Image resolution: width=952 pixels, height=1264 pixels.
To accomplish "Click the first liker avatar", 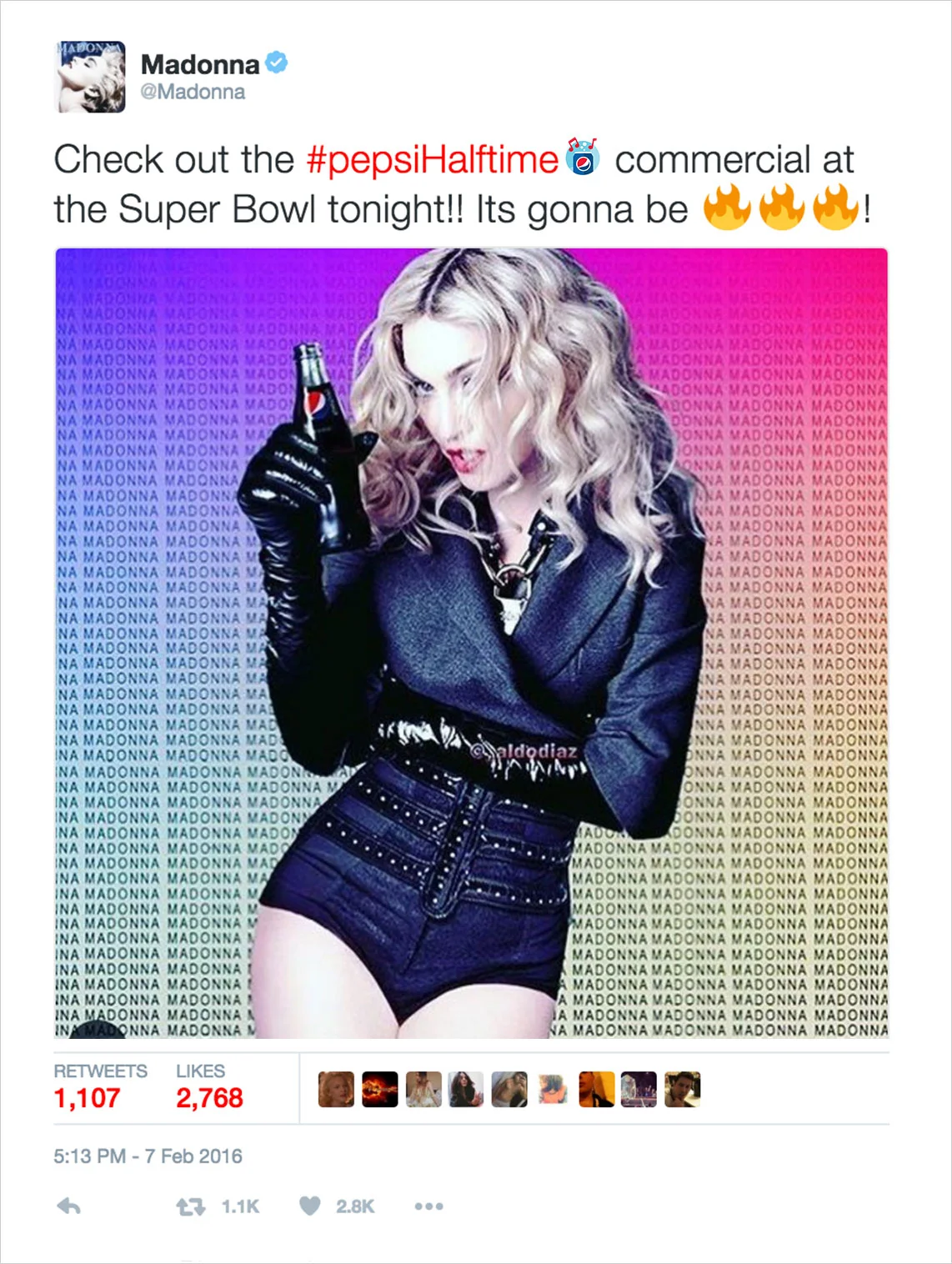I will click(x=336, y=1090).
